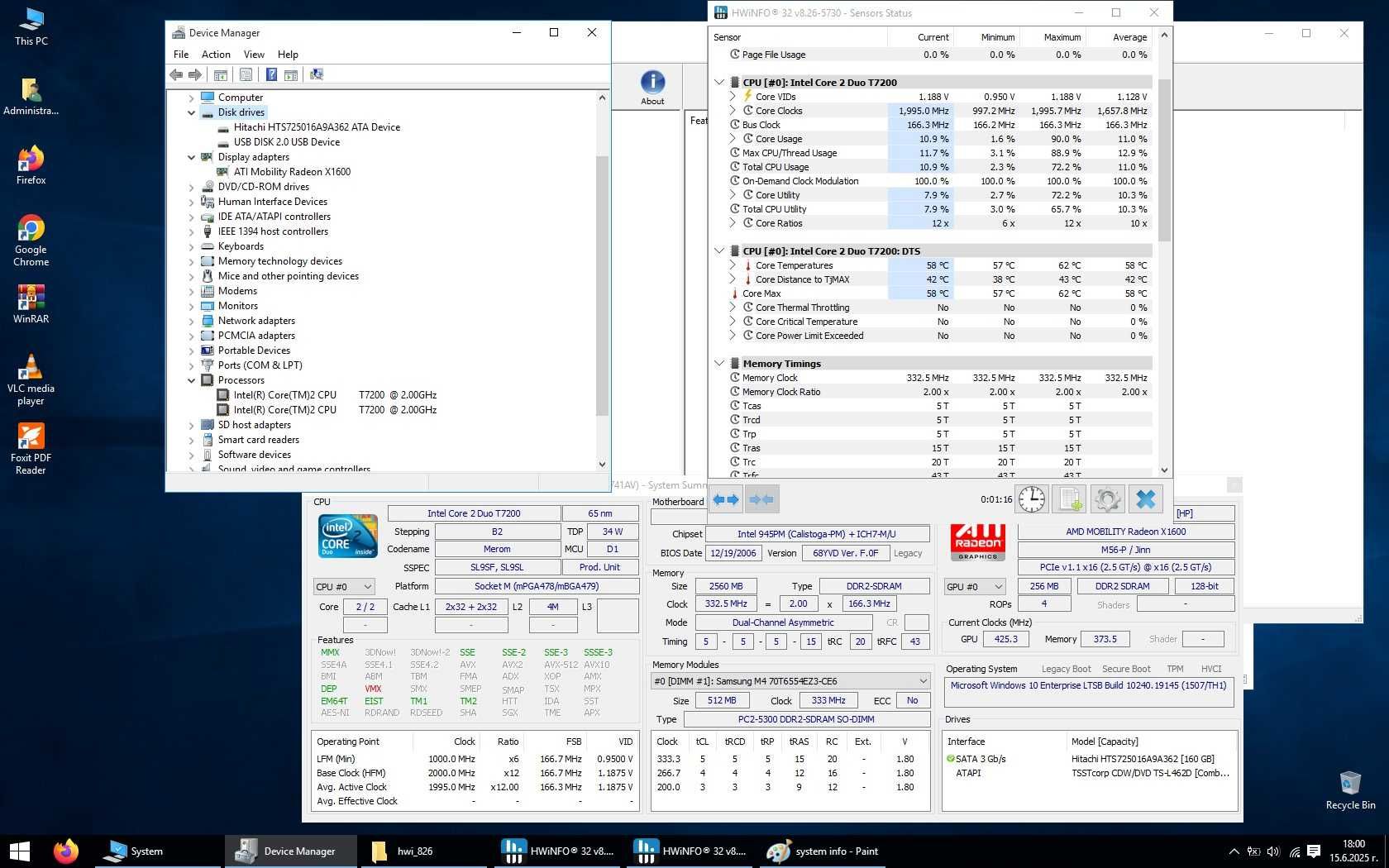Expand Keyboards tree node
1389x868 pixels.
point(192,246)
